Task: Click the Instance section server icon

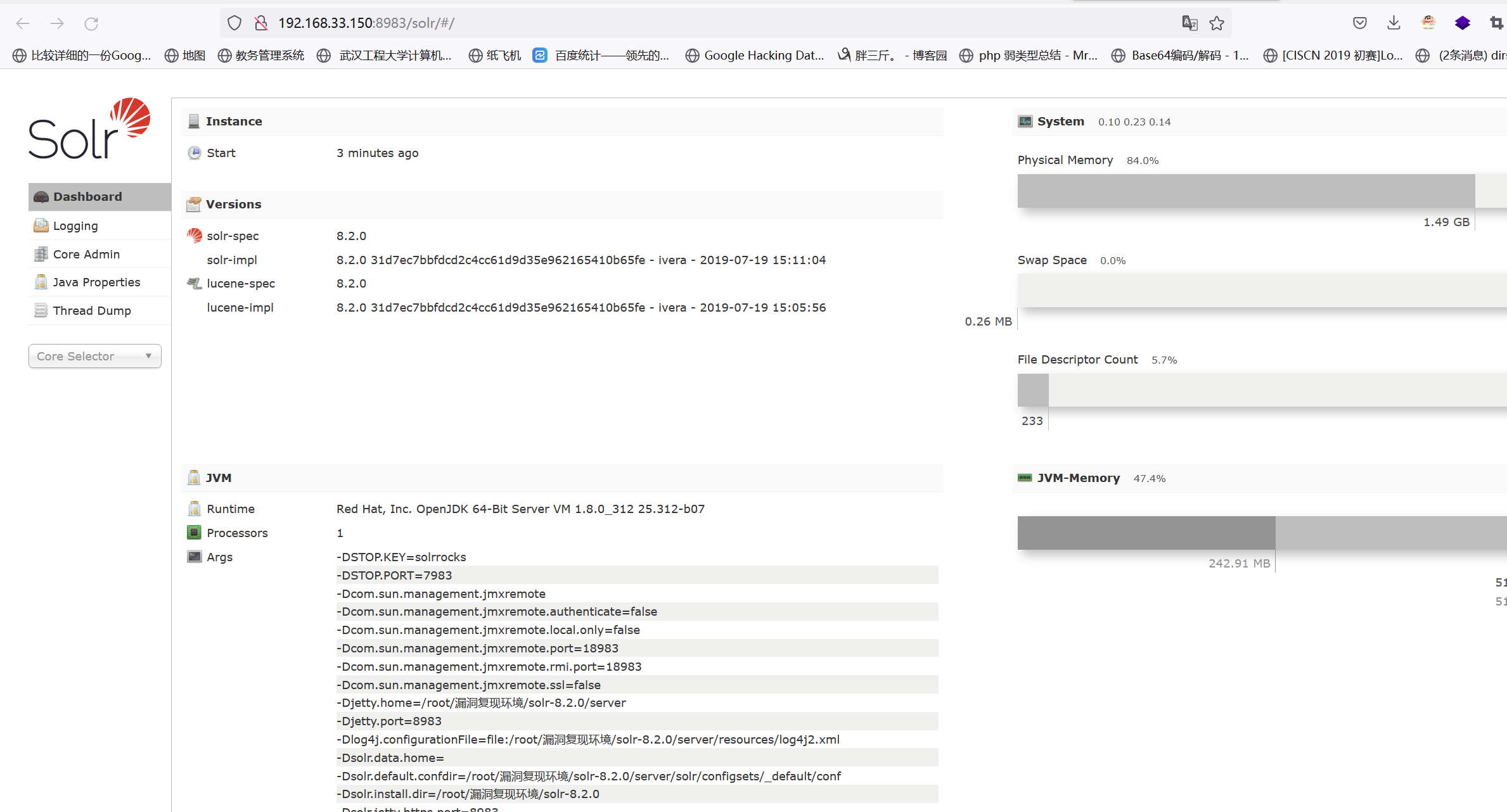Action: coord(194,121)
